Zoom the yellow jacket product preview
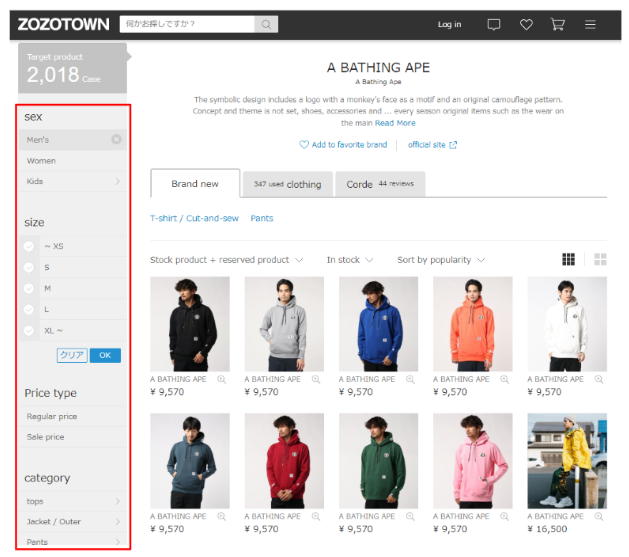 pos(599,516)
